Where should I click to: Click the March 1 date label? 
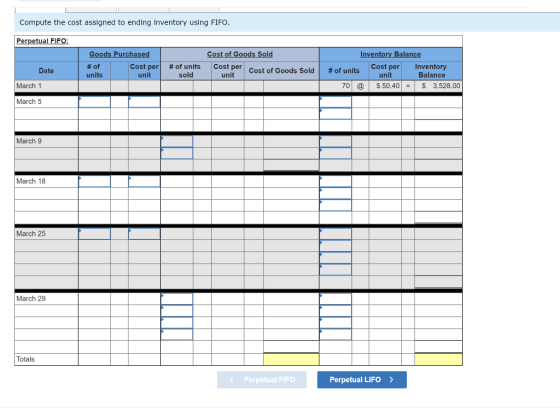(29, 86)
